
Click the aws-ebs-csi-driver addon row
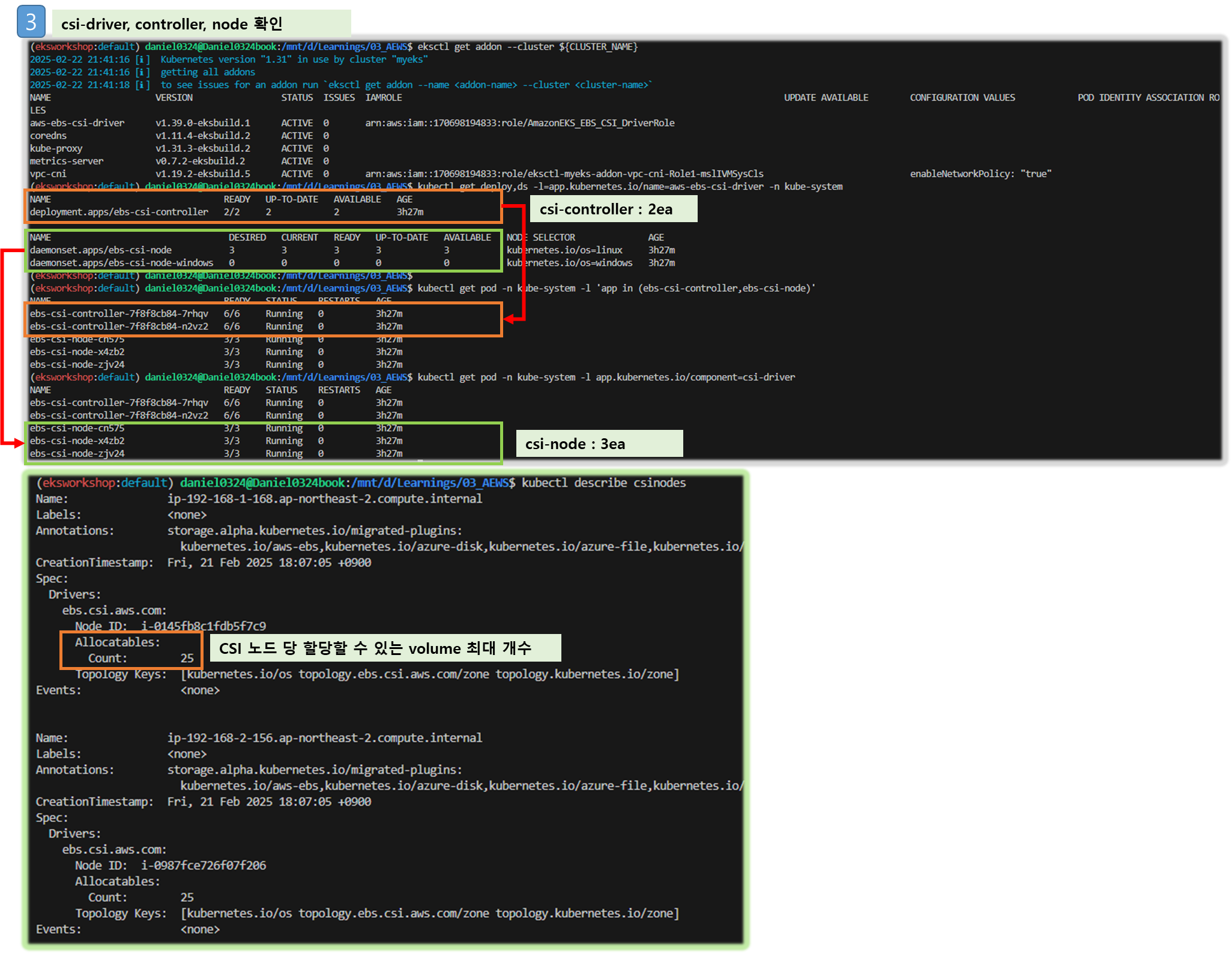(x=77, y=123)
